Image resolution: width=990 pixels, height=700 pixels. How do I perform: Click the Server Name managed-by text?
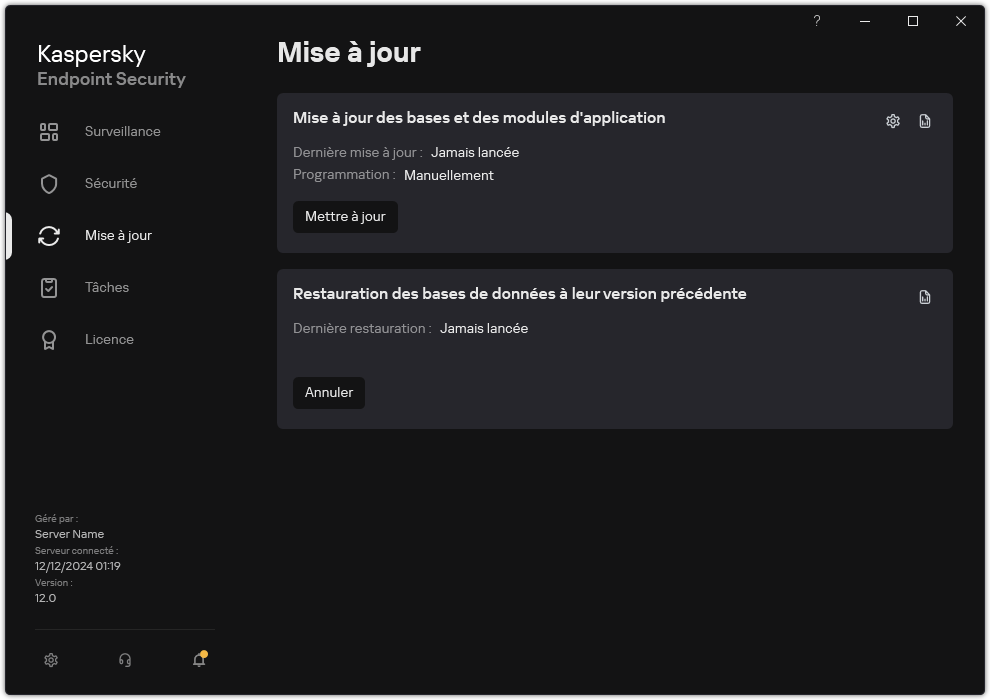pos(69,534)
